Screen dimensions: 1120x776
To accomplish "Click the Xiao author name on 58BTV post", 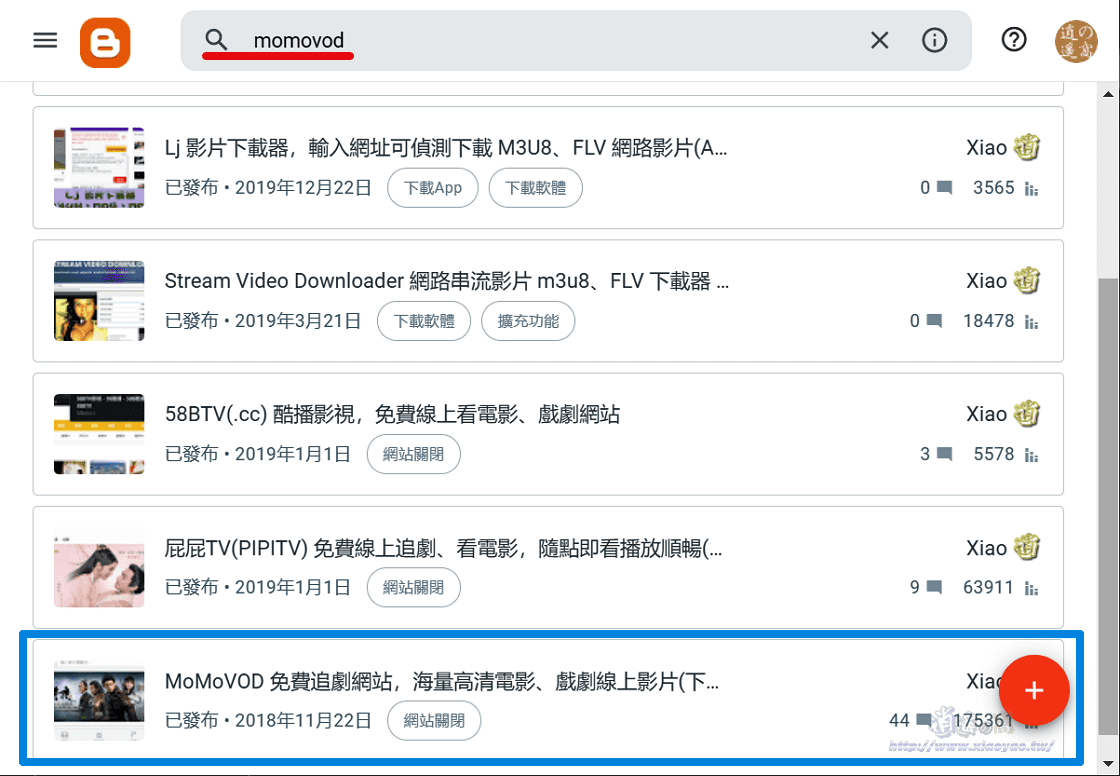I will [x=986, y=414].
